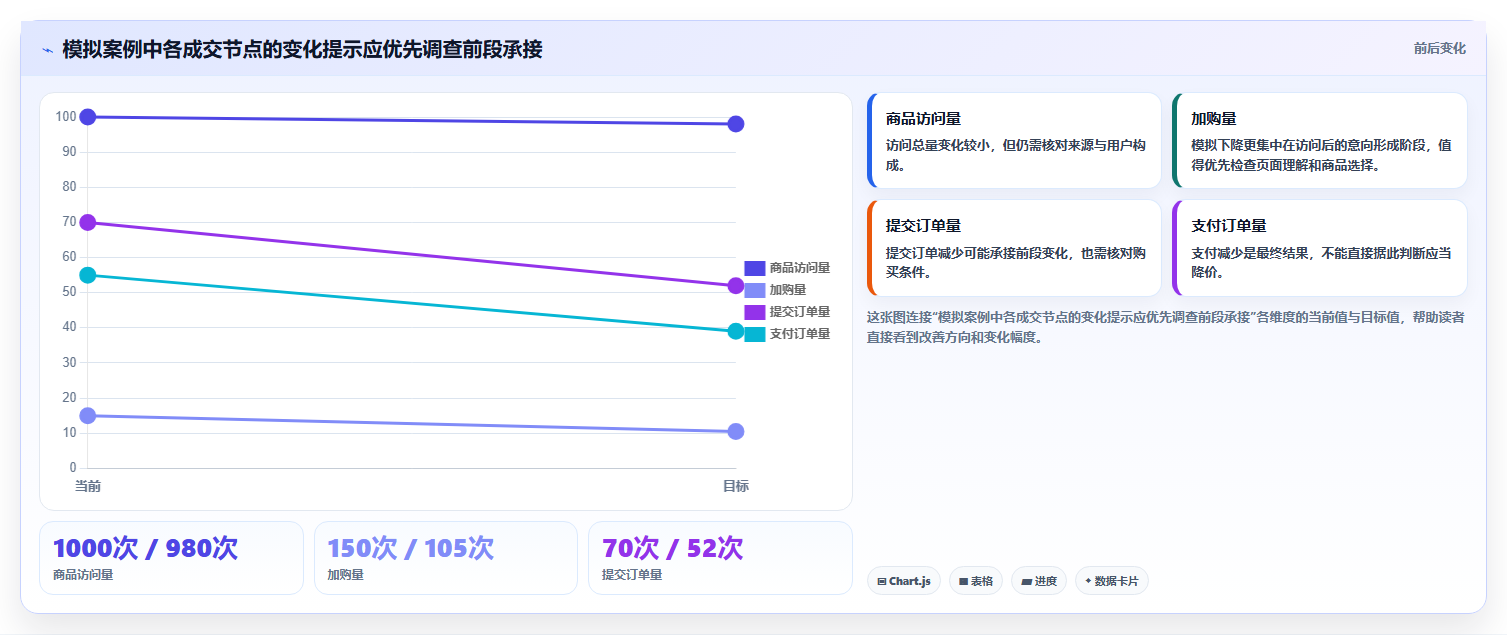Select 加购量 data point at 当前
The width and height of the screenshot is (1507, 635).
pyautogui.click(x=88, y=415)
